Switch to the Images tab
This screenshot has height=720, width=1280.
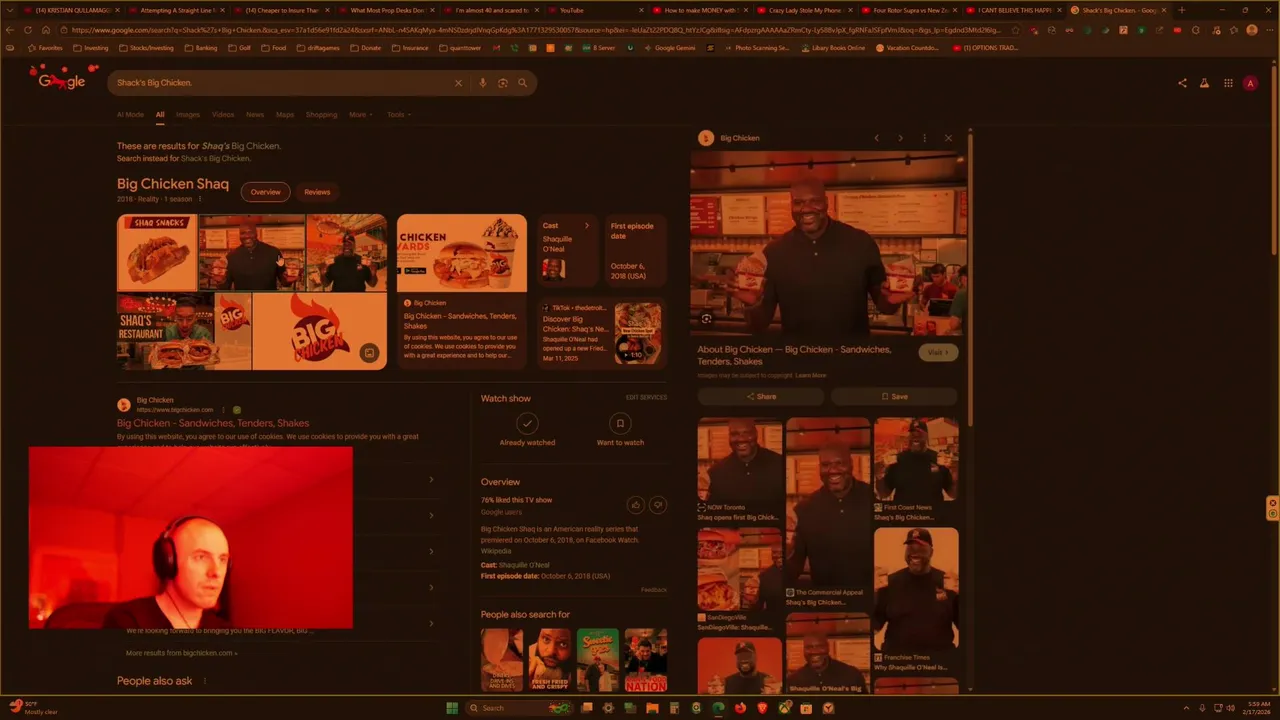click(188, 115)
